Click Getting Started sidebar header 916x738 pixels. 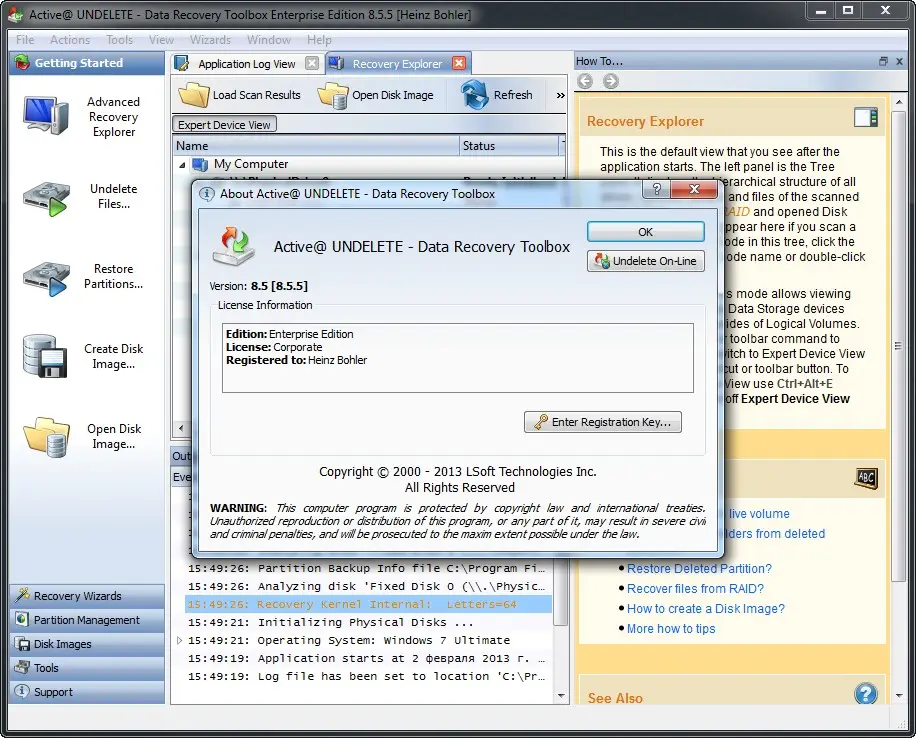(86, 63)
